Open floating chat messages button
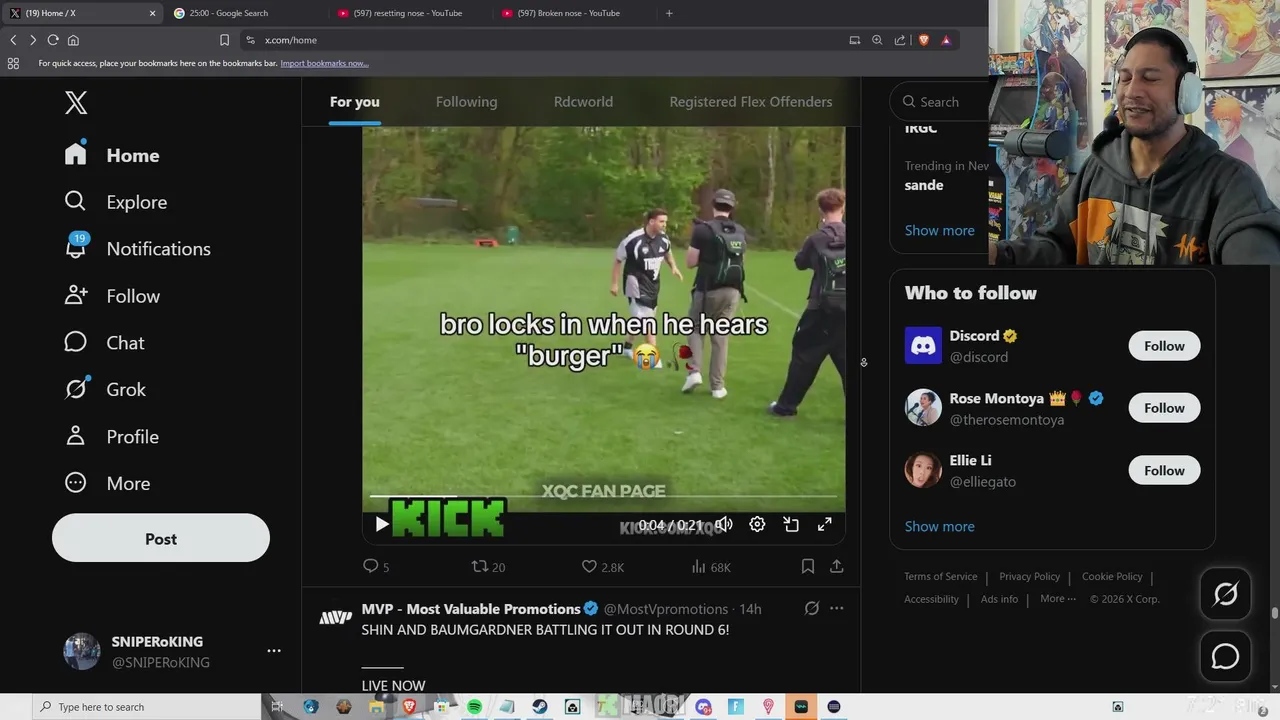The width and height of the screenshot is (1280, 720). (1225, 656)
